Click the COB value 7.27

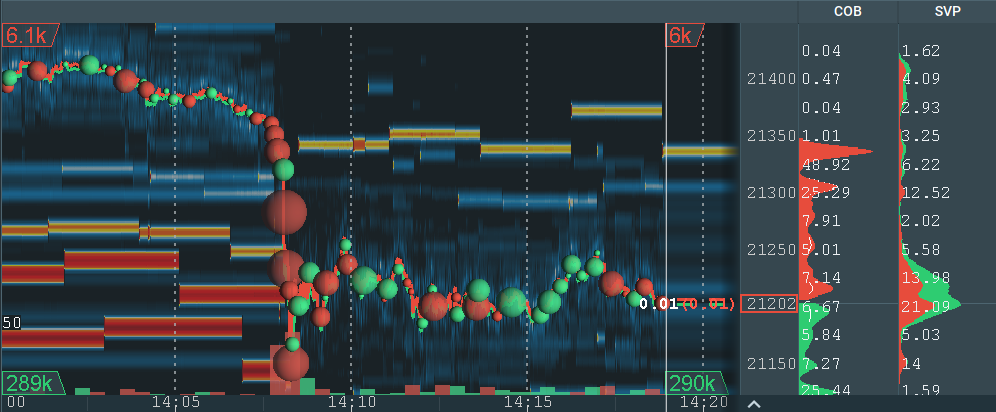point(821,364)
